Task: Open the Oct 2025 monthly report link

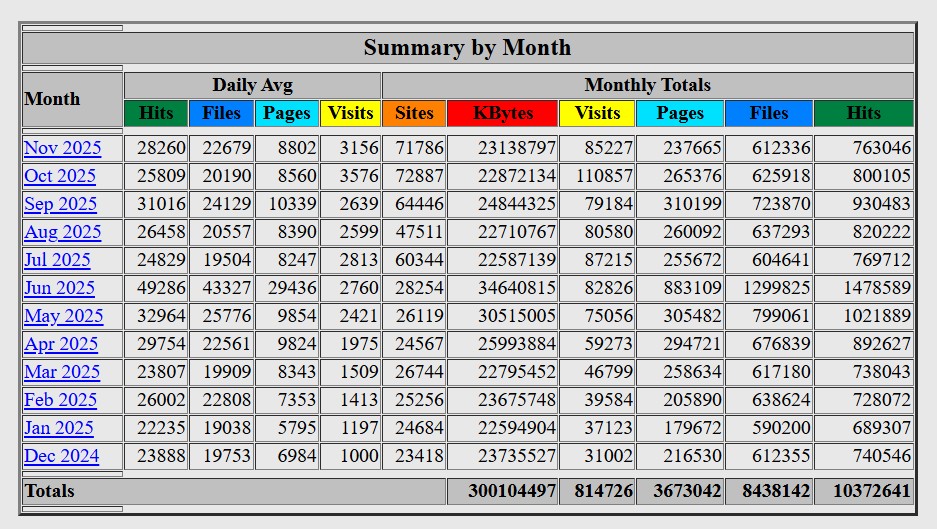Action: 60,176
